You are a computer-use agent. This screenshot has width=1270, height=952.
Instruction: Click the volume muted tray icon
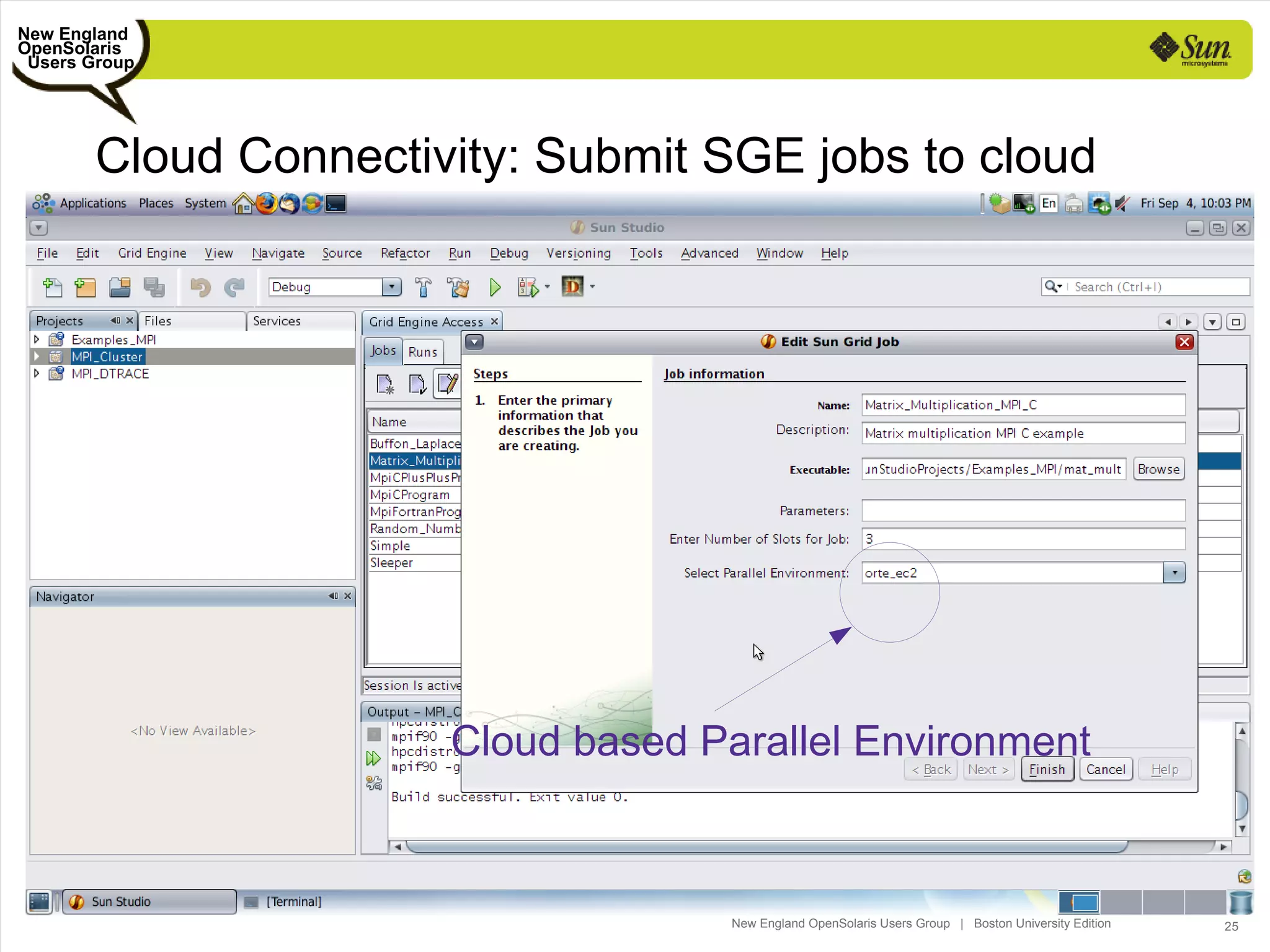point(1122,203)
